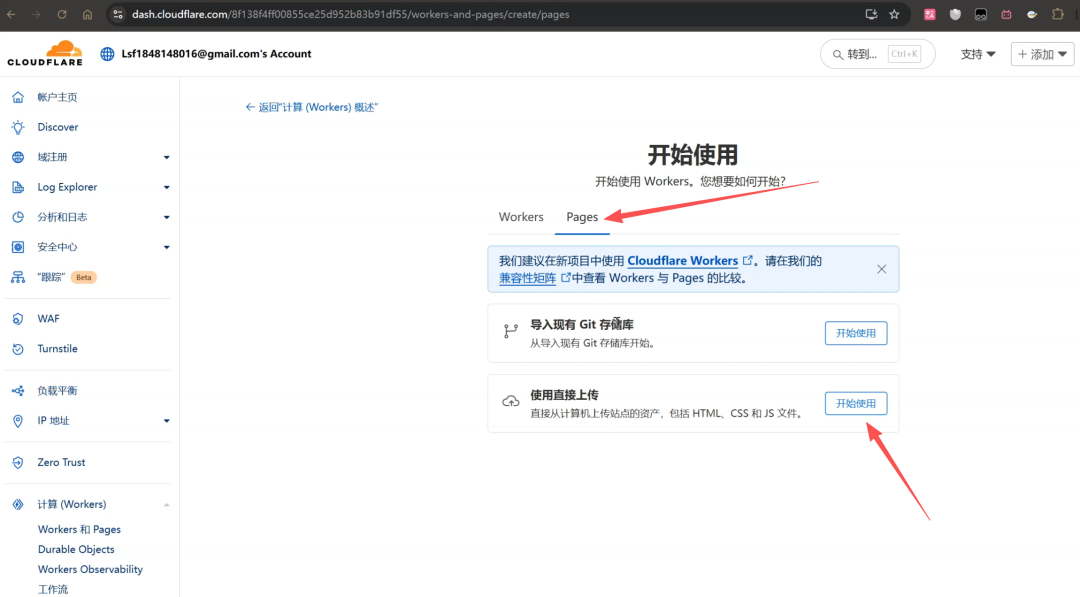Screen dimensions: 1080x597
Task: Expand the Log Explorer menu
Action: click(166, 187)
